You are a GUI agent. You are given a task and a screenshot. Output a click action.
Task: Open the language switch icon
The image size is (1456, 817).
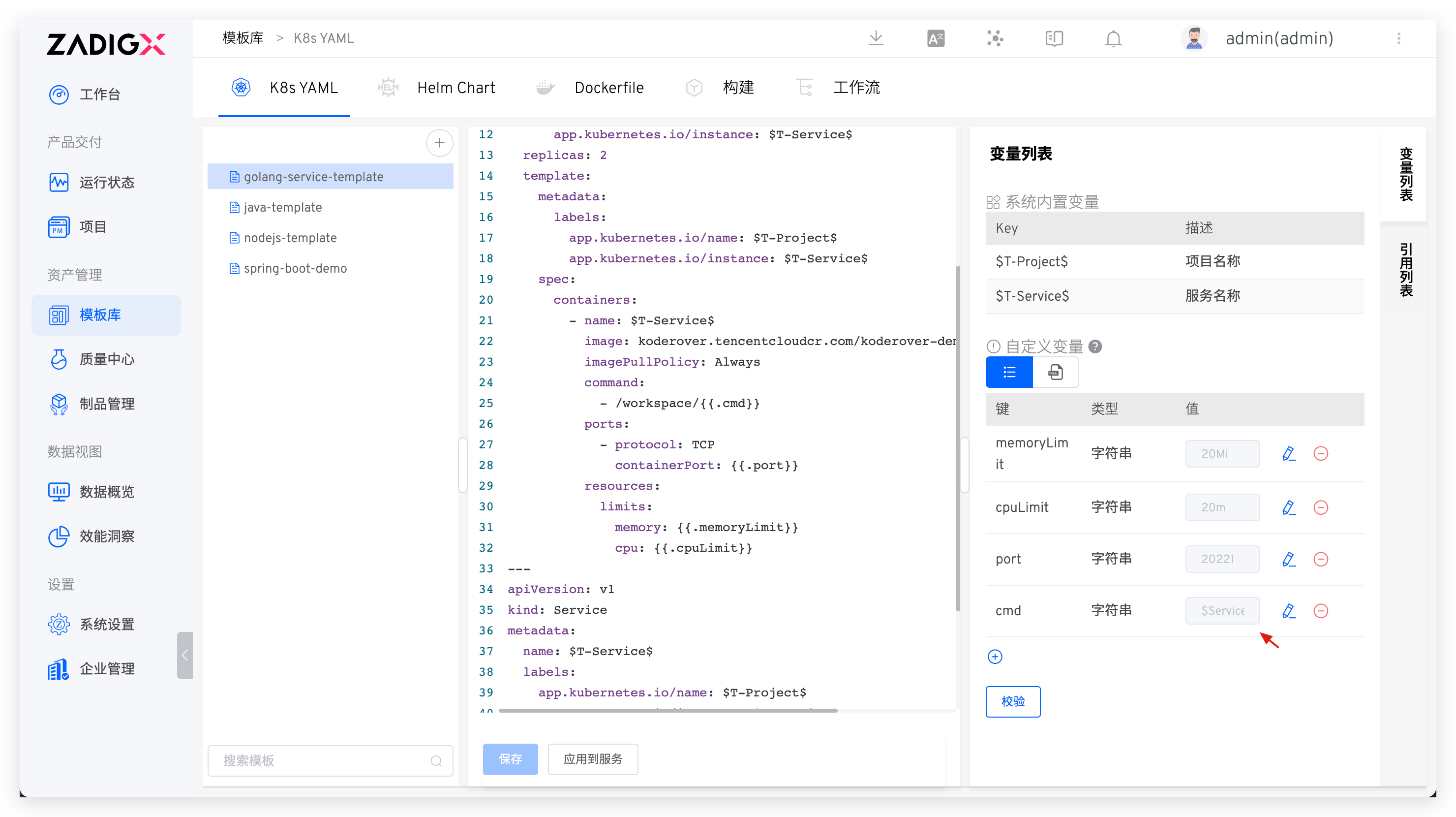936,38
